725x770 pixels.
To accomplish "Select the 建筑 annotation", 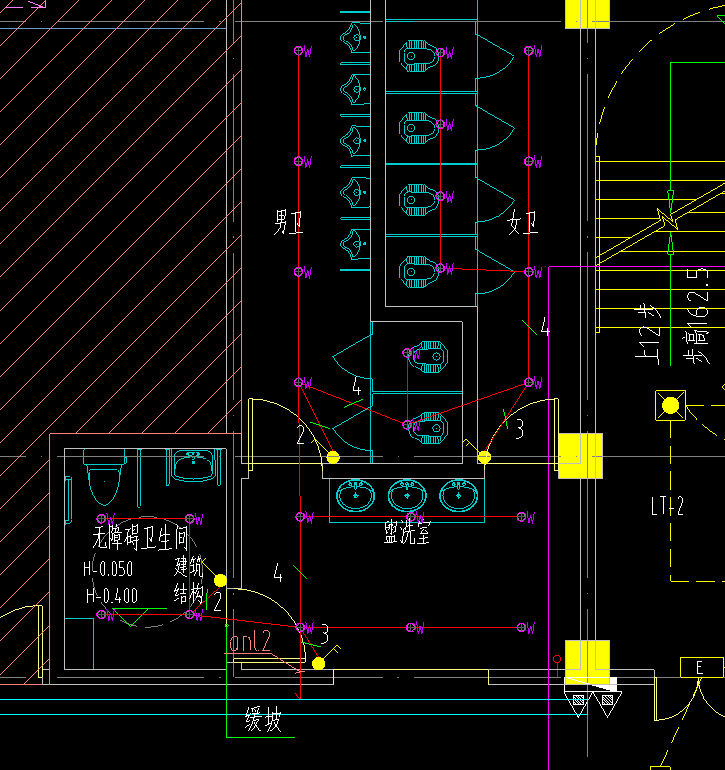I will pos(189,567).
